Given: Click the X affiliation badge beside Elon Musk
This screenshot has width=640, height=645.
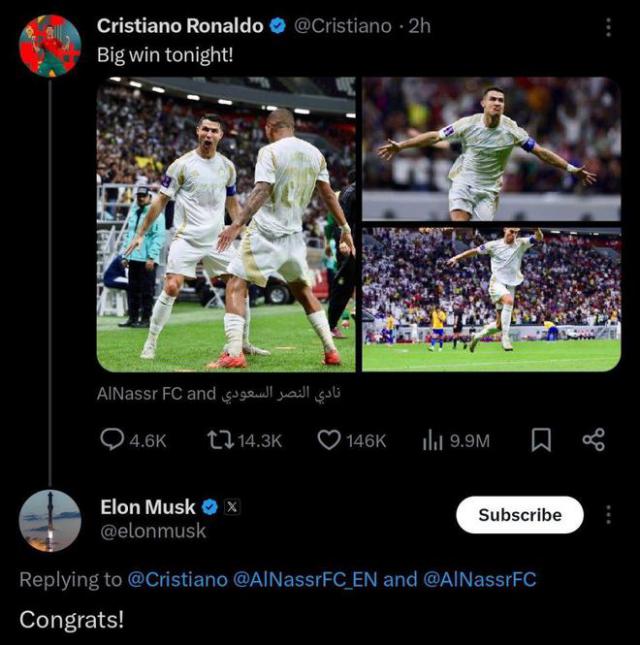Looking at the screenshot, I should click(x=232, y=507).
